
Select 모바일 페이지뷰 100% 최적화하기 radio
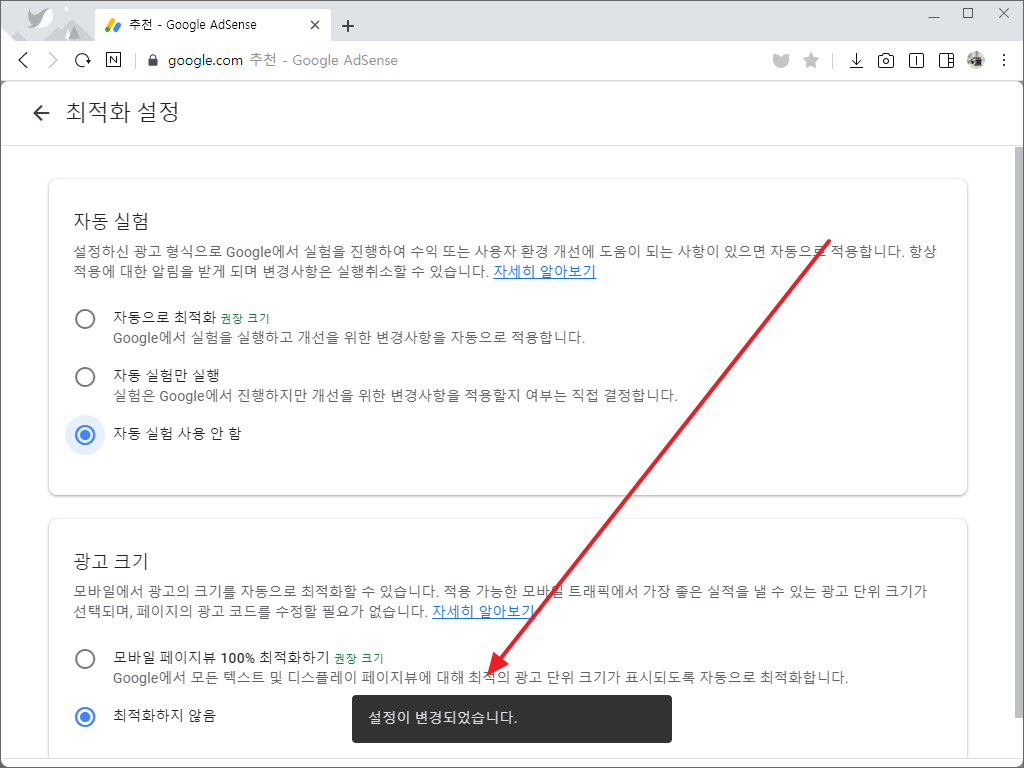[85, 659]
